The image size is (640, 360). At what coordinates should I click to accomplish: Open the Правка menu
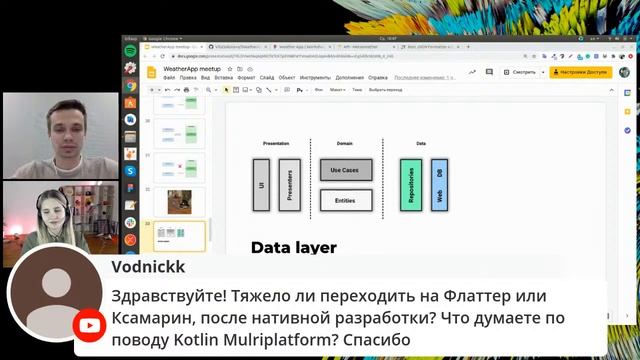point(188,78)
